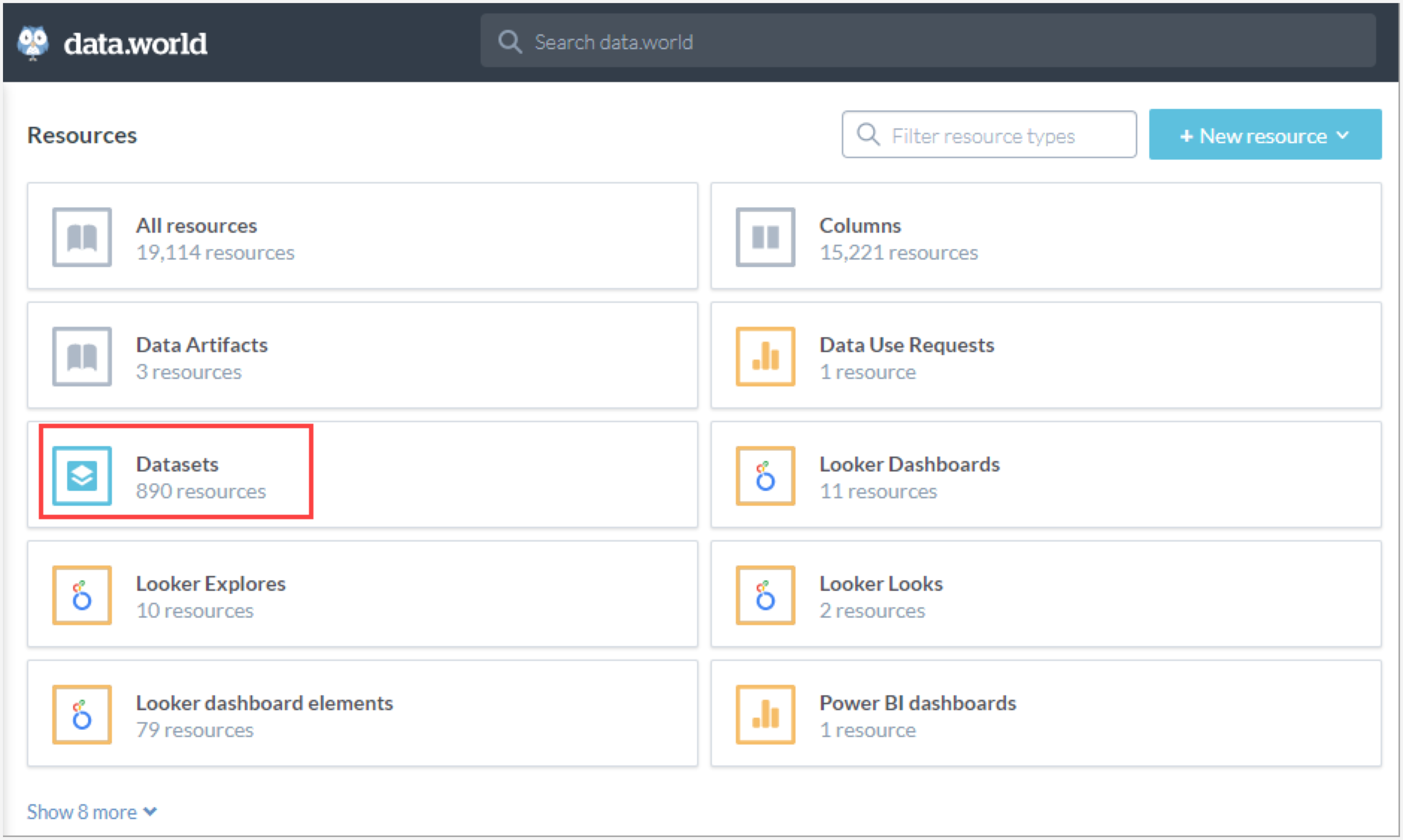
Task: Open the Datasets title
Action: [177, 465]
